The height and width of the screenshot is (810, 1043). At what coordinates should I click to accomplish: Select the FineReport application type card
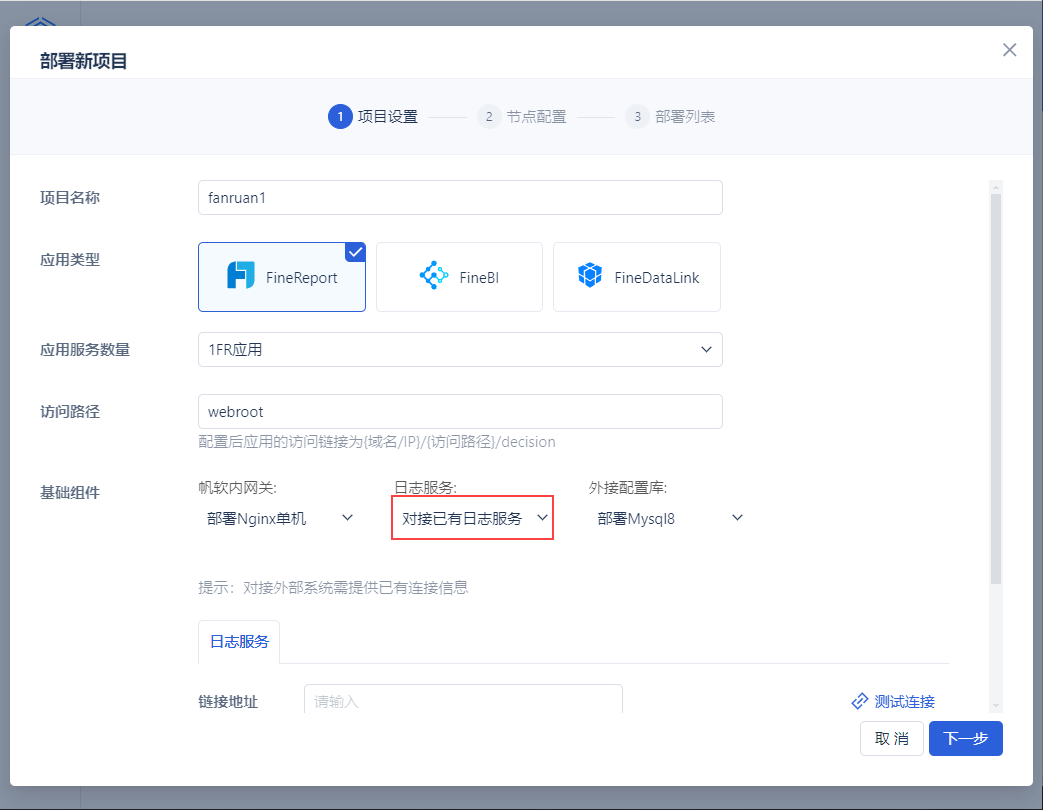tap(282, 277)
